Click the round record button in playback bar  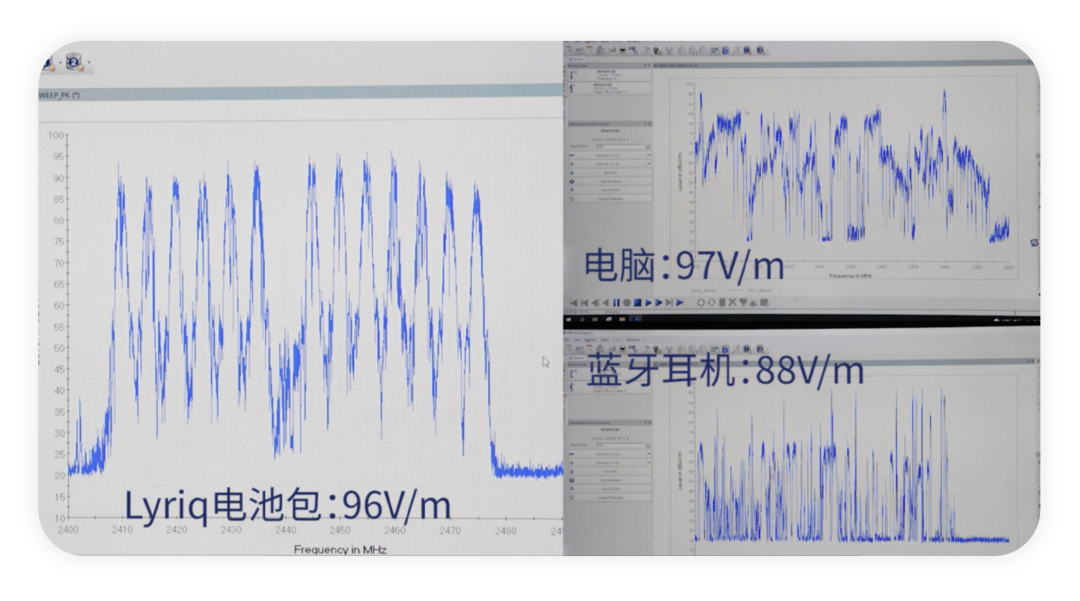[x=627, y=302]
